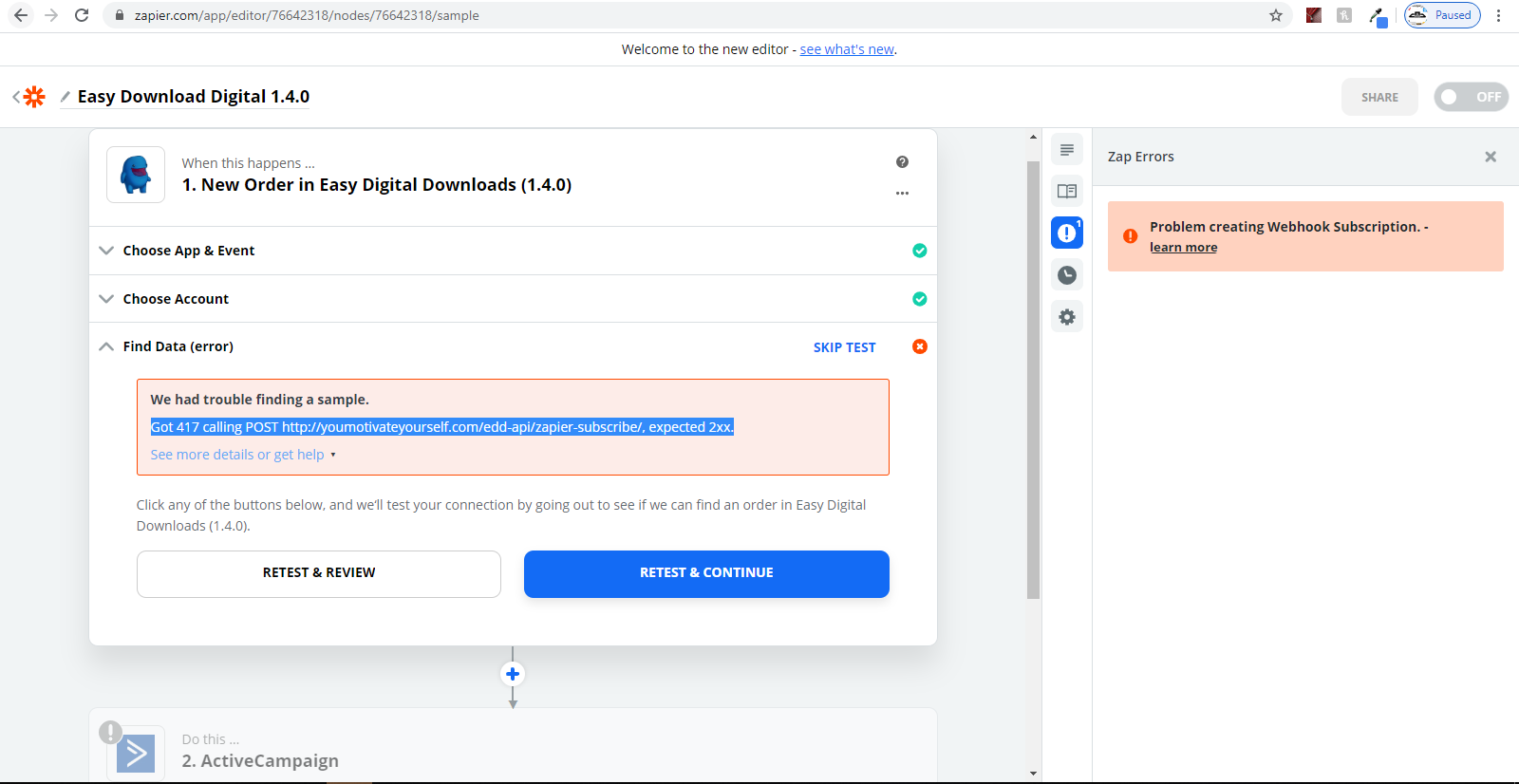1519x784 pixels.
Task: Click the SHARE button
Action: point(1379,97)
